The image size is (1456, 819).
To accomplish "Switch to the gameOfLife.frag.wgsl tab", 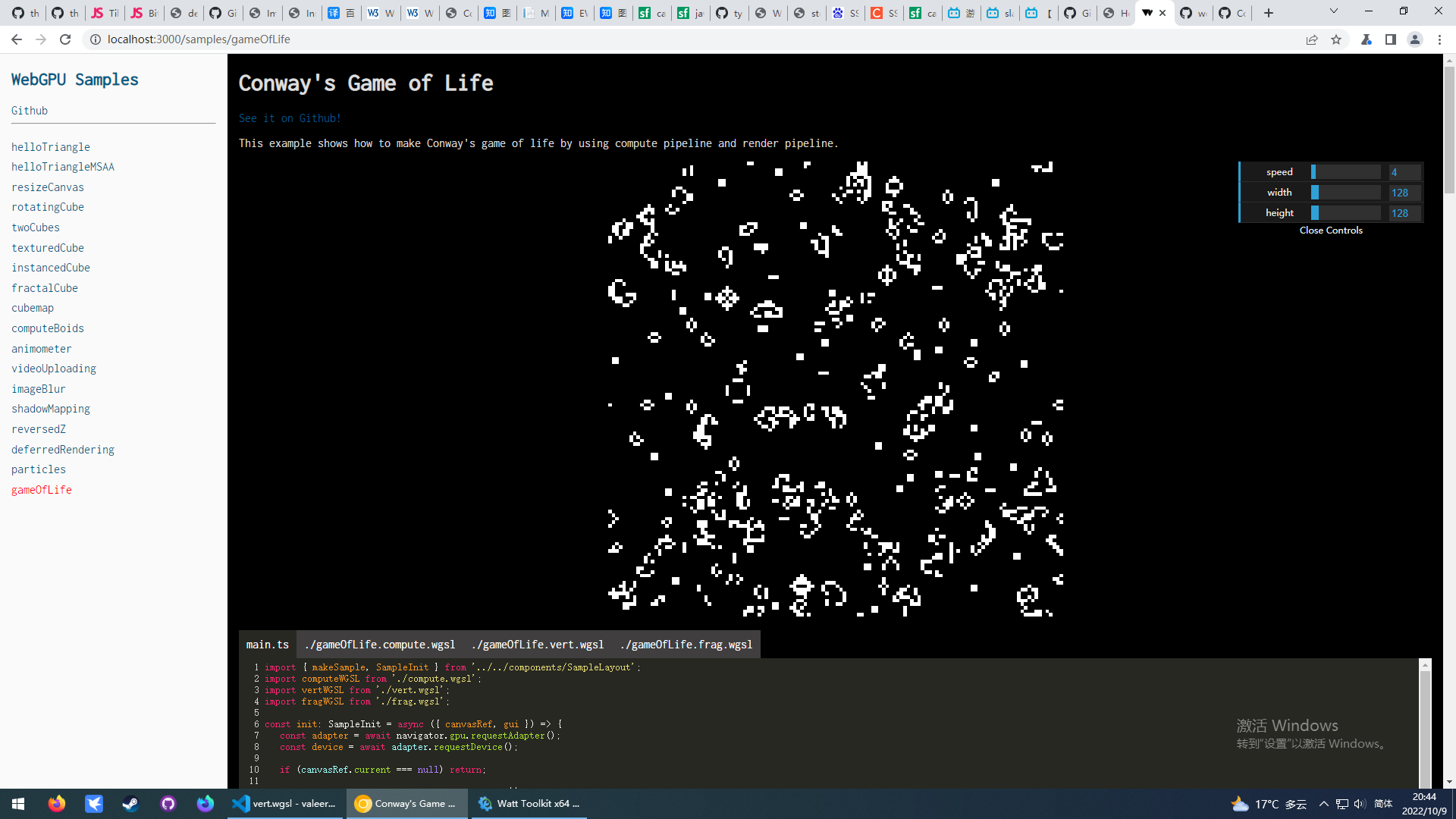I will point(686,645).
